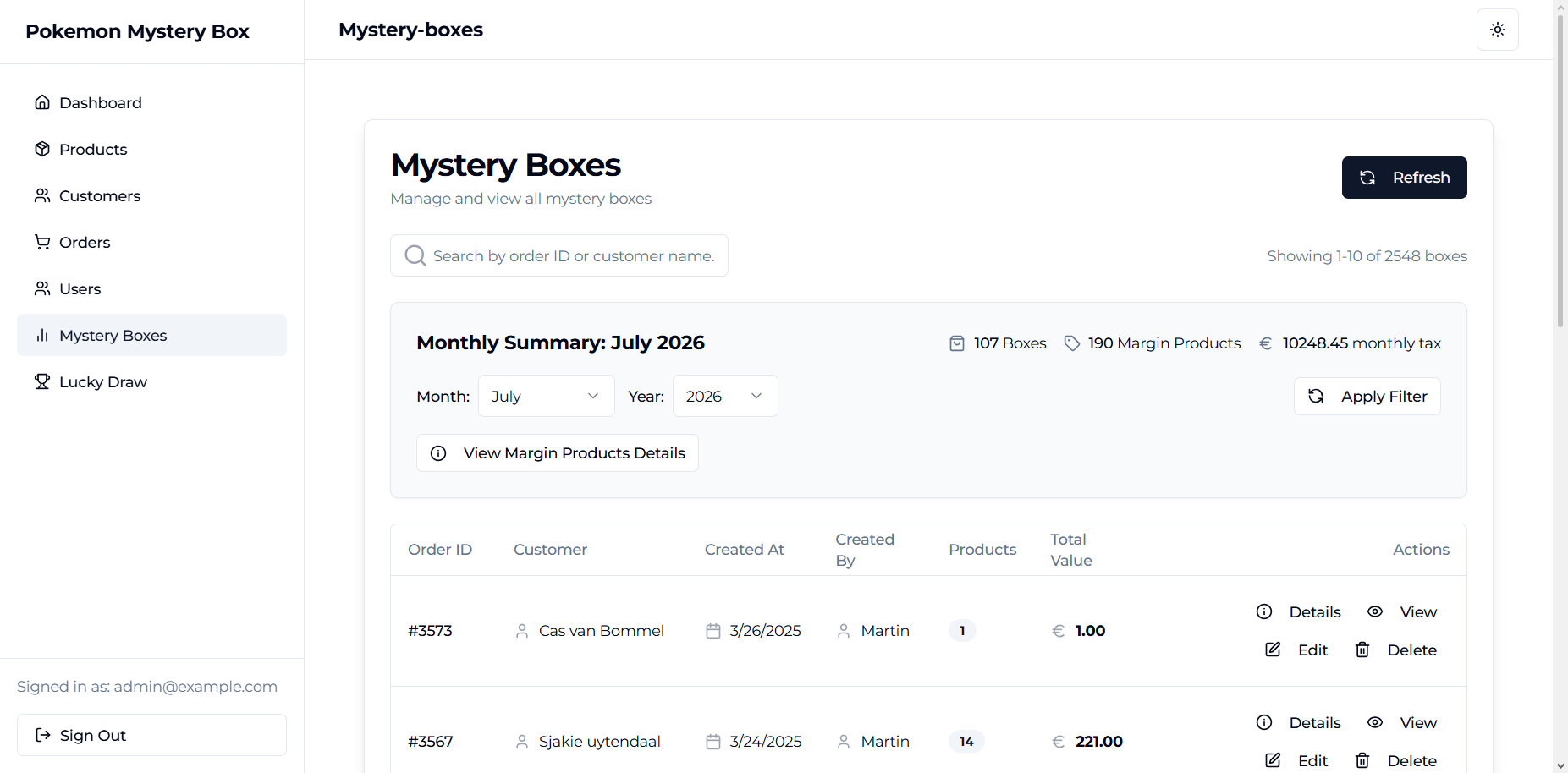Open the Orders page

pos(151,242)
